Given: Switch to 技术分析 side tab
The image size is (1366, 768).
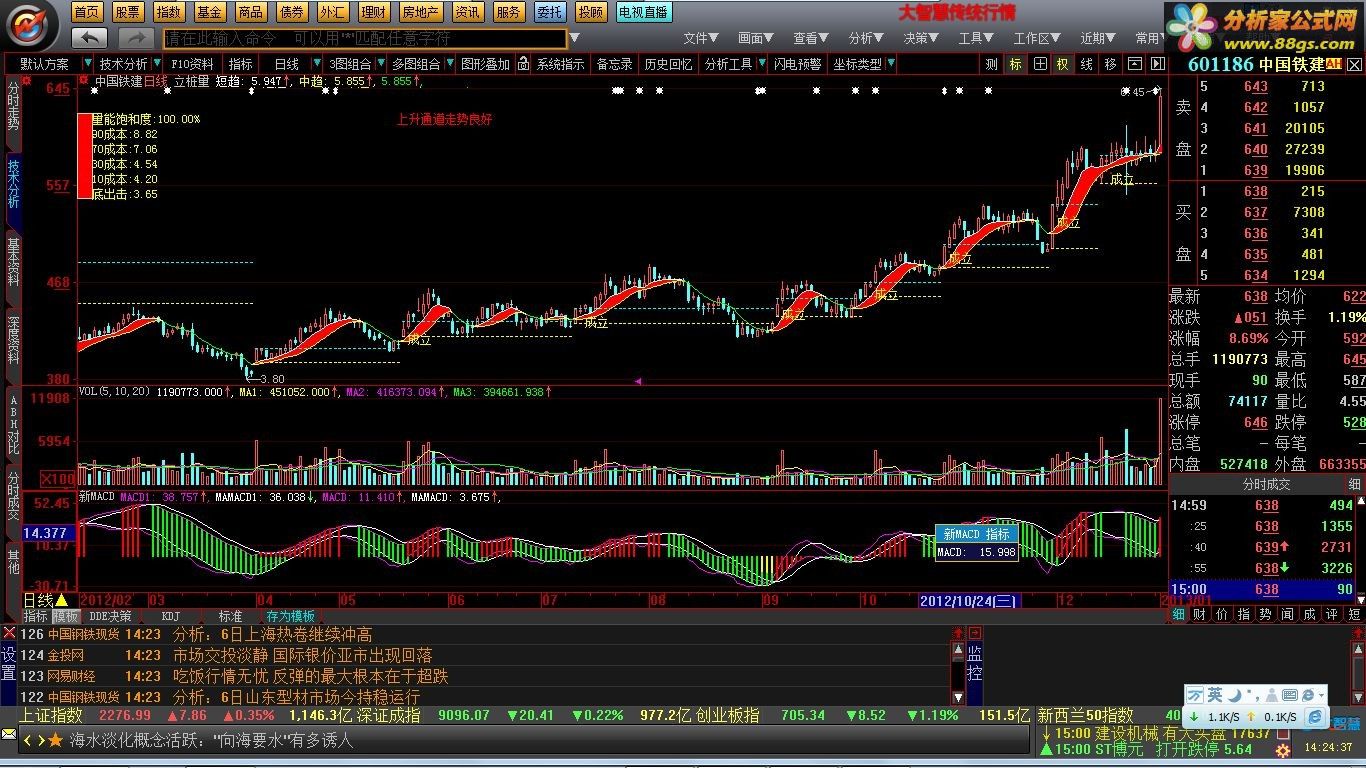Looking at the screenshot, I should click(x=13, y=183).
